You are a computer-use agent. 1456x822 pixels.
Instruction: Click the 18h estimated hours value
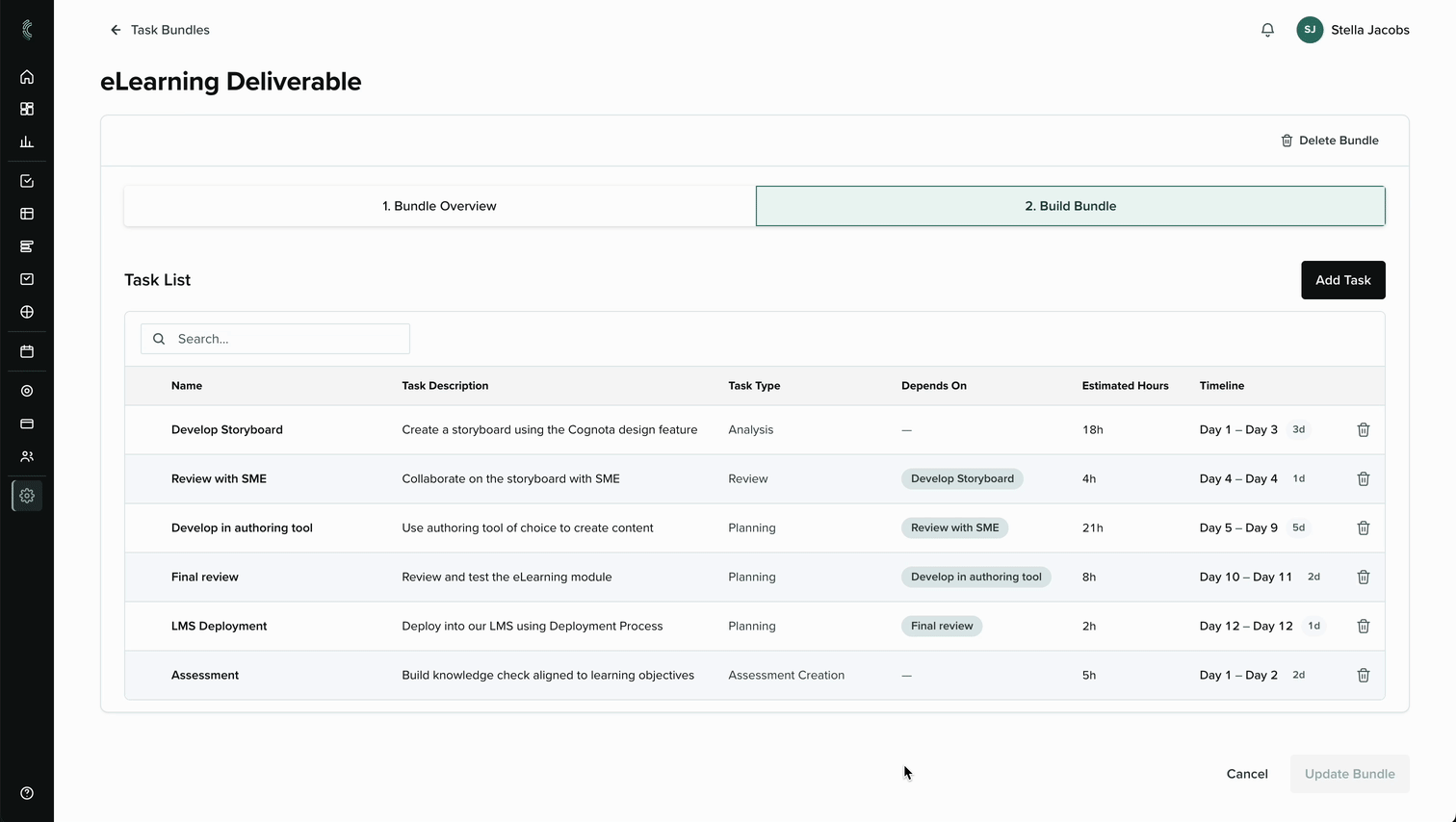point(1093,429)
